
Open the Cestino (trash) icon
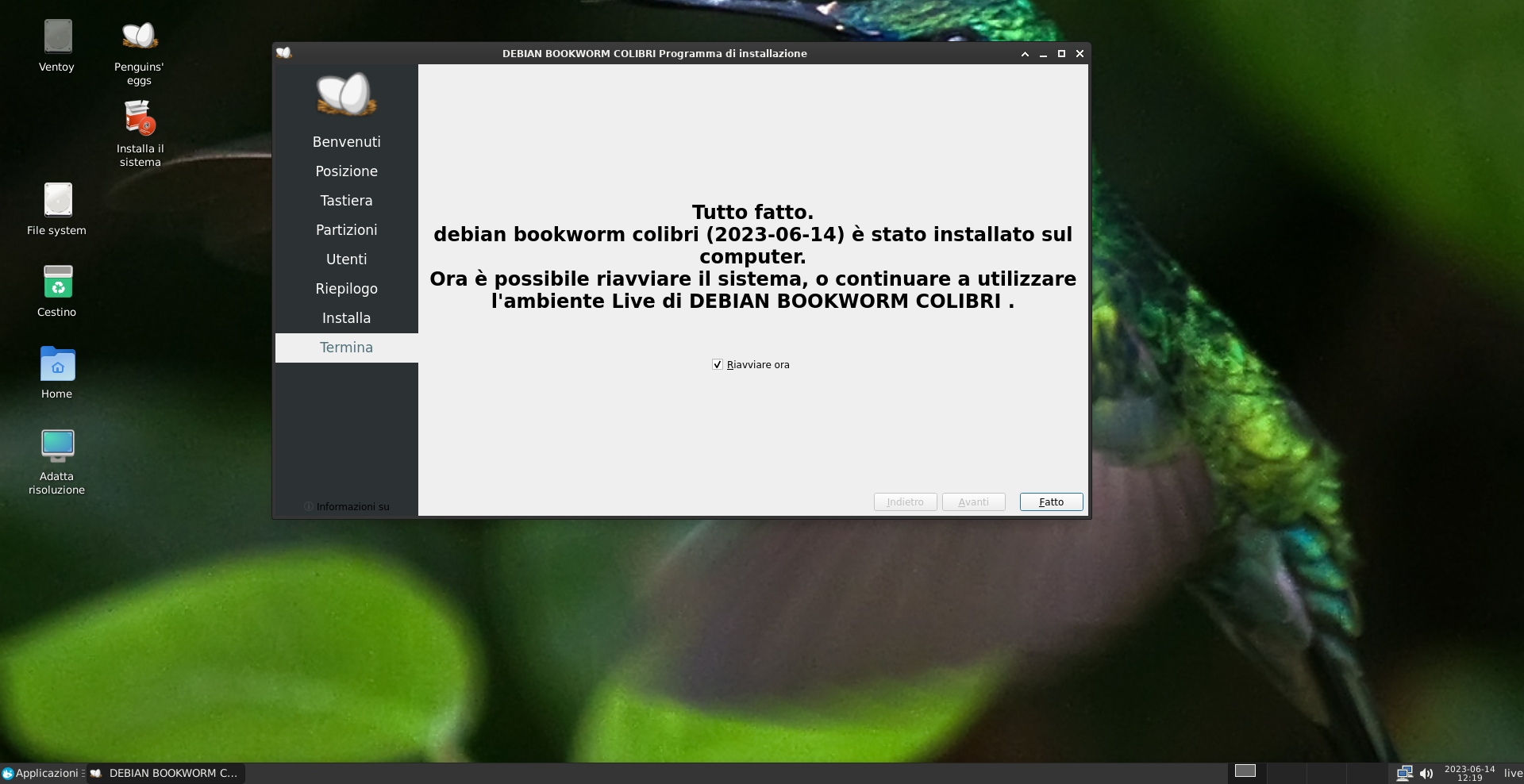click(x=56, y=287)
